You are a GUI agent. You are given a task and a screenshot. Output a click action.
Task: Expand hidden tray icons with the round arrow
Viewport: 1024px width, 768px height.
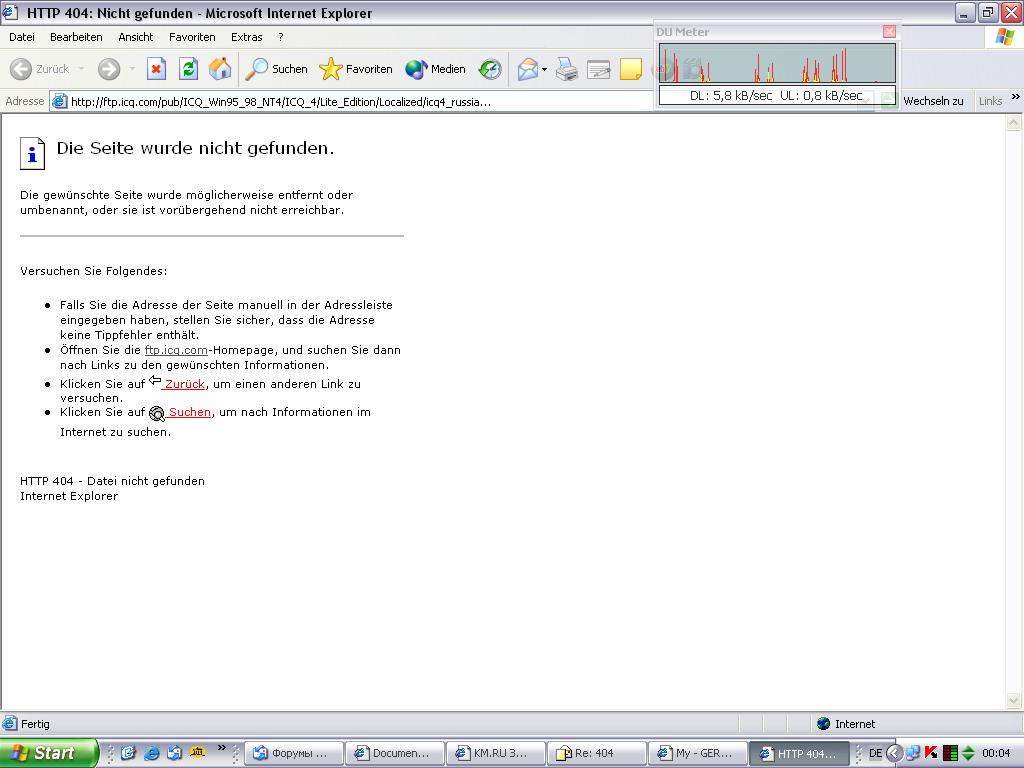click(x=894, y=753)
